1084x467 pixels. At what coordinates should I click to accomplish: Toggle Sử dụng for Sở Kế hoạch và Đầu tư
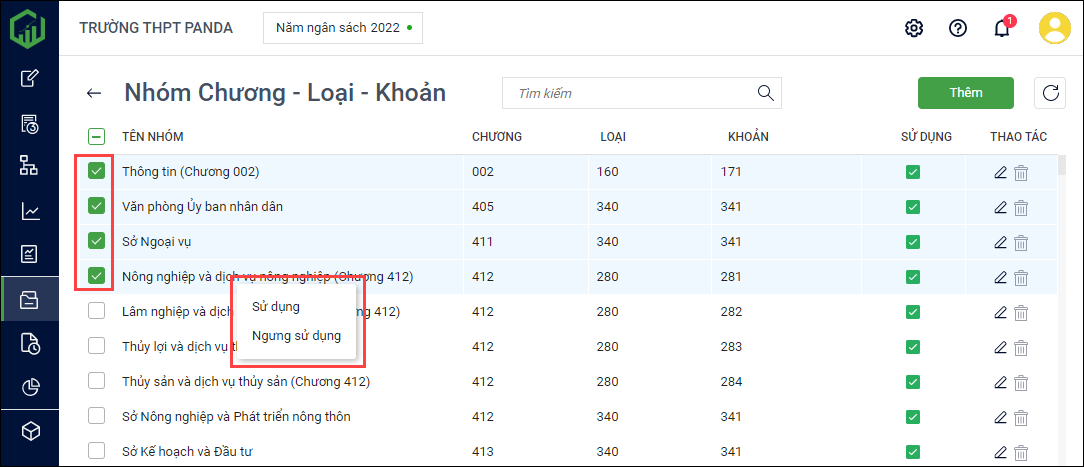(913, 451)
